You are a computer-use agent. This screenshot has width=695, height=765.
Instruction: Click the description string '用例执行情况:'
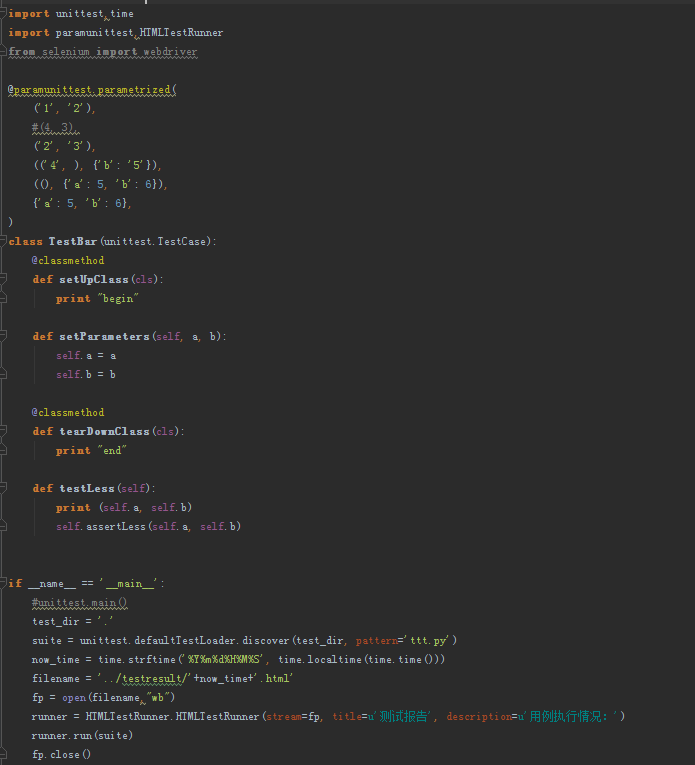(x=571, y=717)
